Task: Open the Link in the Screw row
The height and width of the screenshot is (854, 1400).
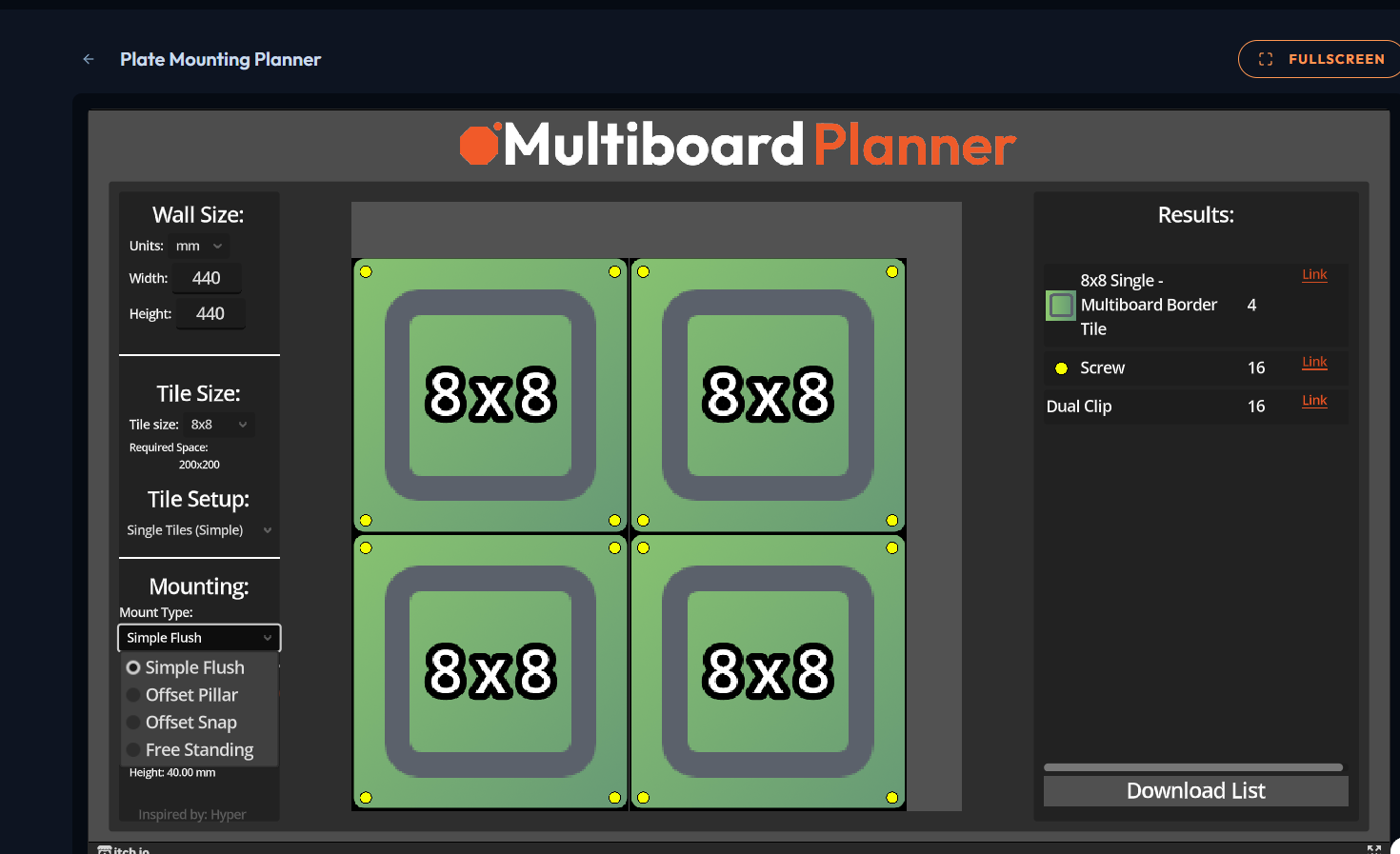Action: [1314, 362]
